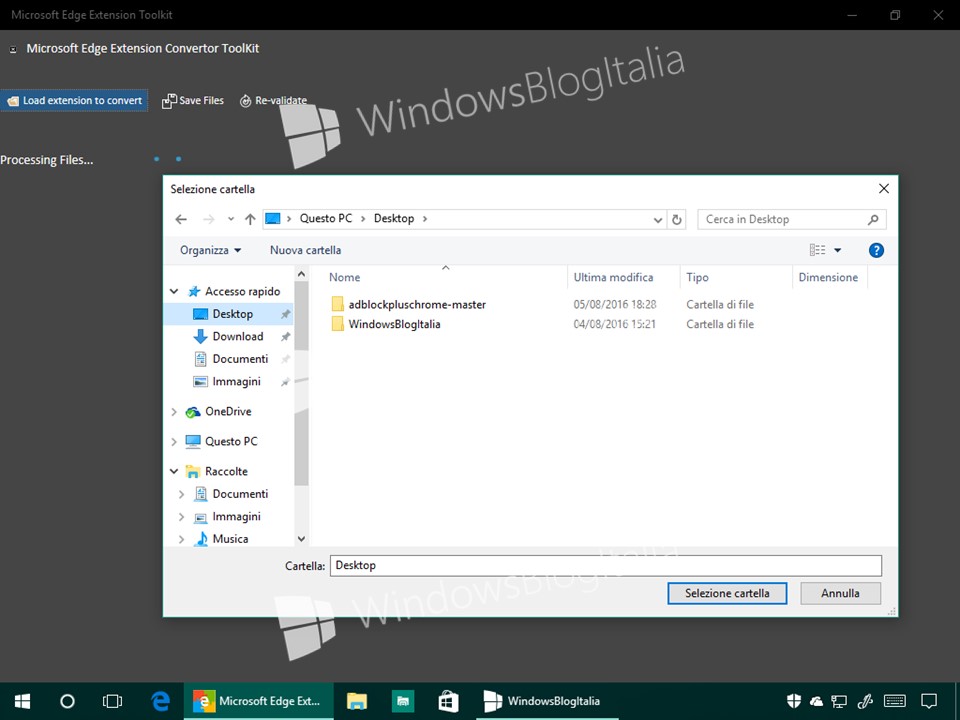Open Windows Defender shield tray icon
Image resolution: width=960 pixels, height=720 pixels.
[794, 702]
